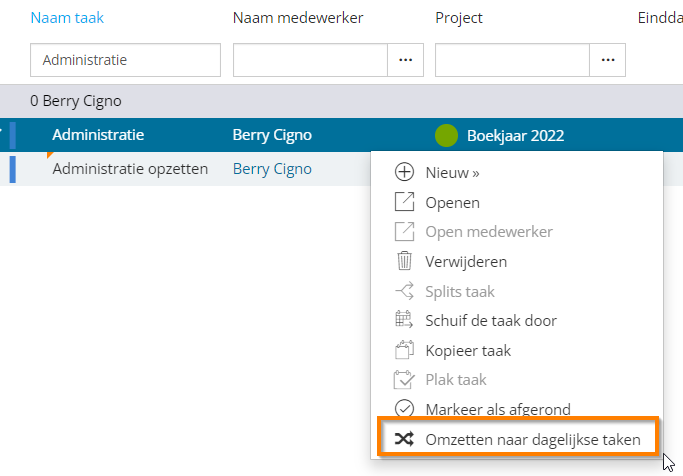Select Omzetten naar dagelijkse taken menu entry
The width and height of the screenshot is (683, 476).
click(518, 439)
